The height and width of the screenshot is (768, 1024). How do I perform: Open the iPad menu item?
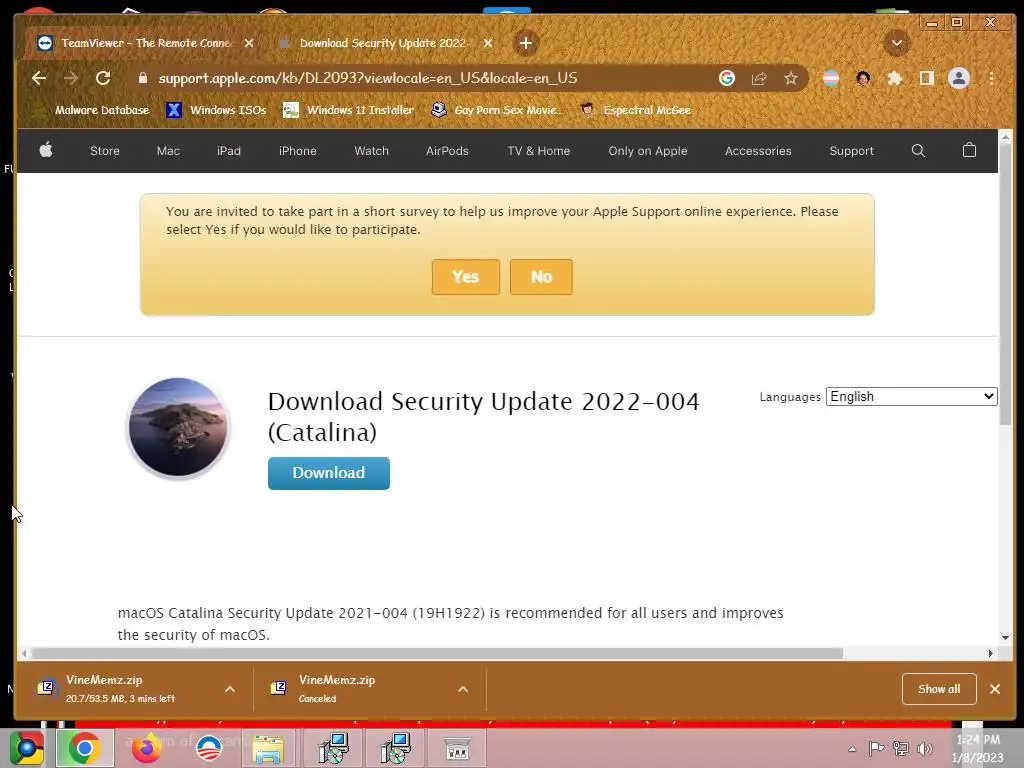point(229,151)
